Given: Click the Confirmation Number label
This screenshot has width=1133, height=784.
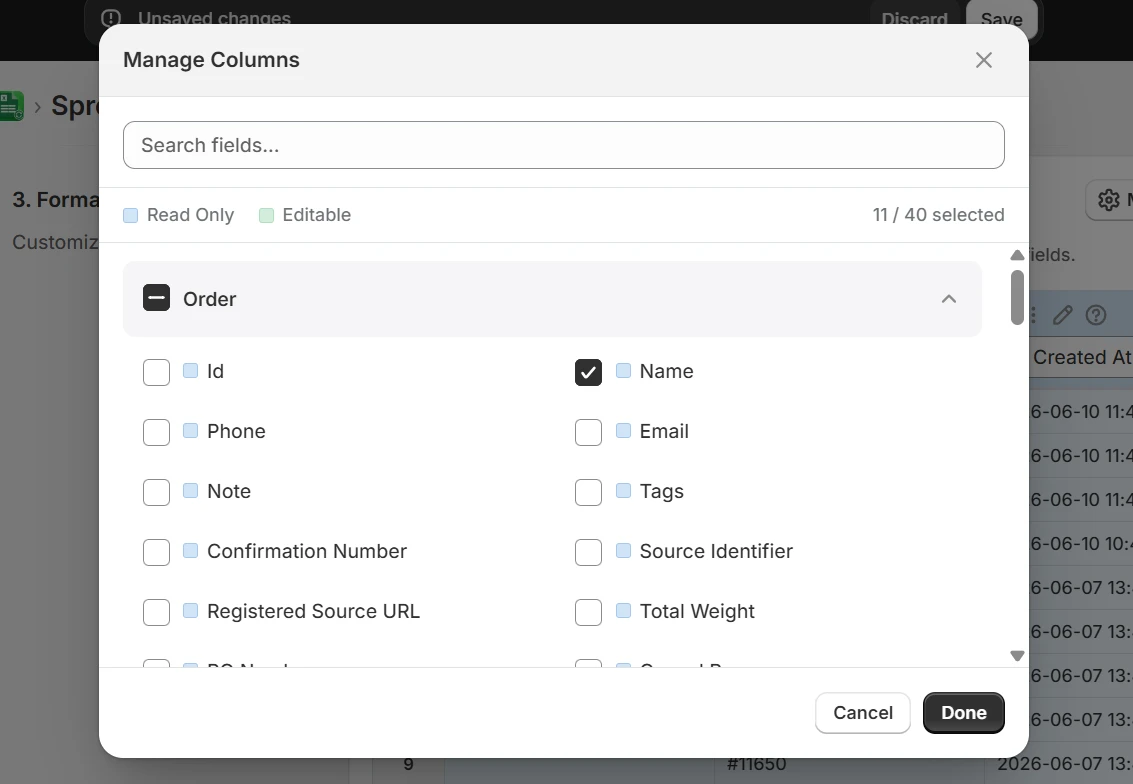Looking at the screenshot, I should click(306, 551).
